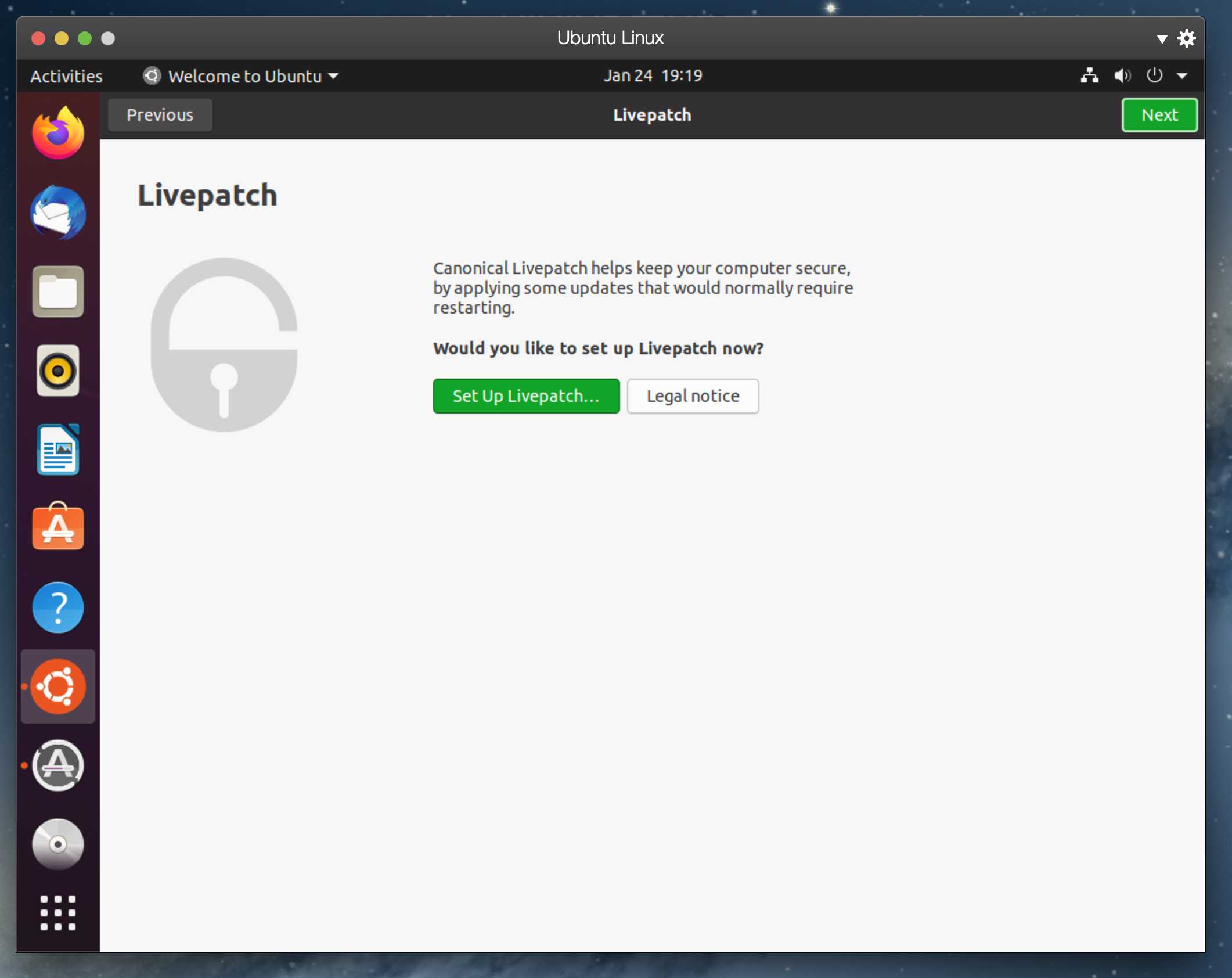This screenshot has width=1232, height=978.
Task: Open the VM window dropdown triangle
Action: pos(1161,39)
